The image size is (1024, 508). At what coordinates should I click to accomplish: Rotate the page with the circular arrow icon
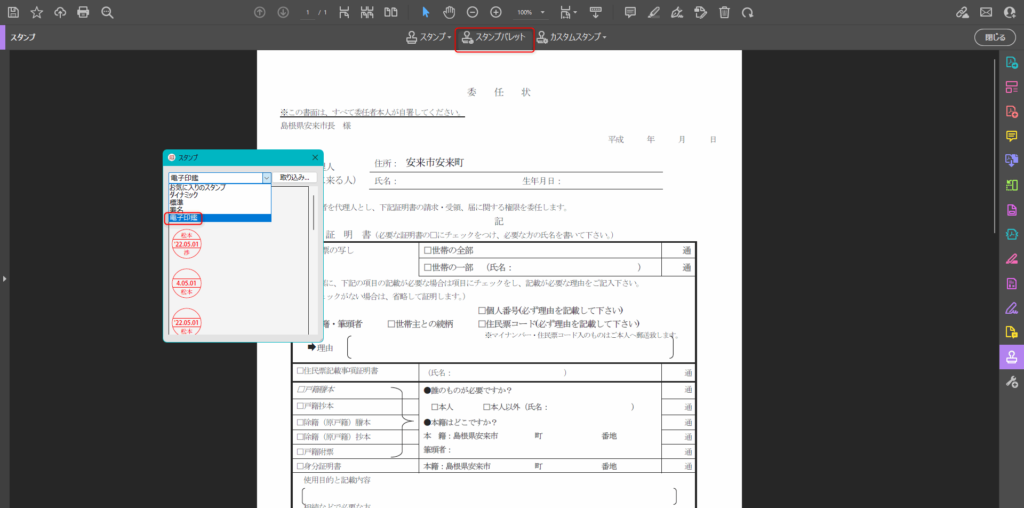748,12
